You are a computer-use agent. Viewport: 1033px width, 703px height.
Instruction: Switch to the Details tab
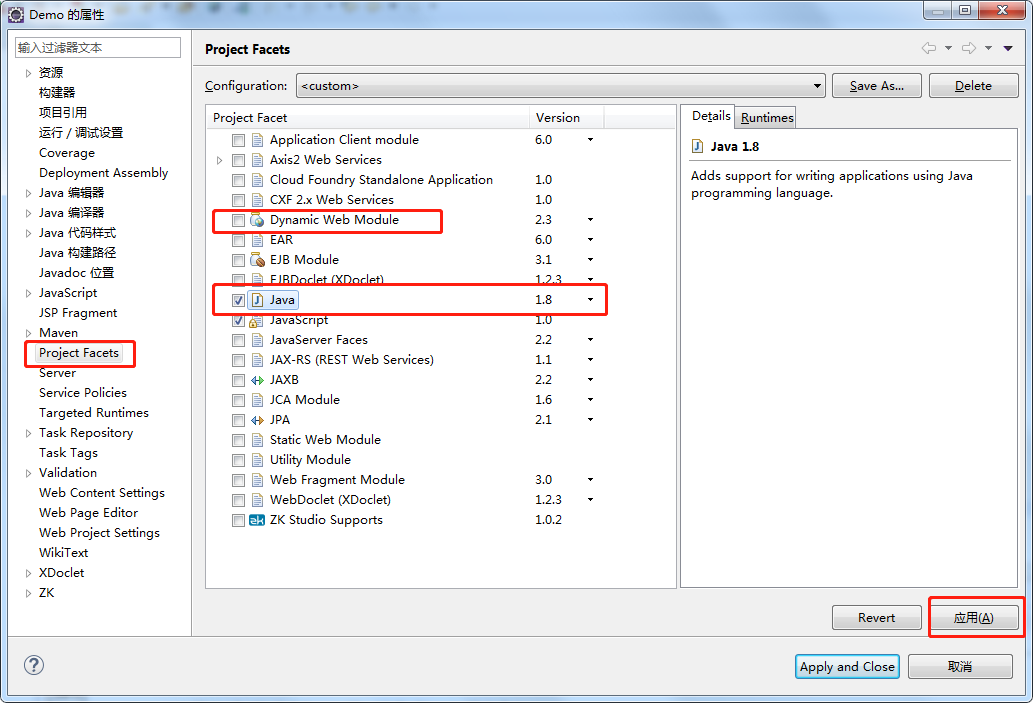(x=710, y=116)
